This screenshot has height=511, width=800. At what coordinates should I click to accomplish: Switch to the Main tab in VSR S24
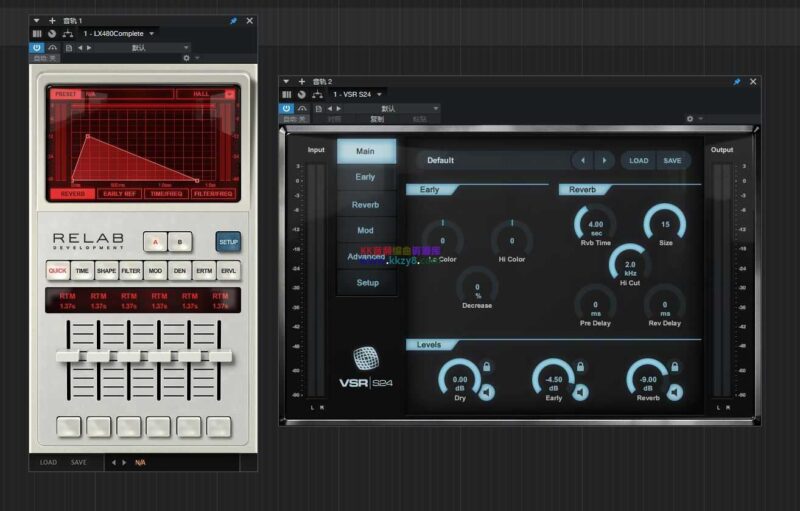(366, 151)
